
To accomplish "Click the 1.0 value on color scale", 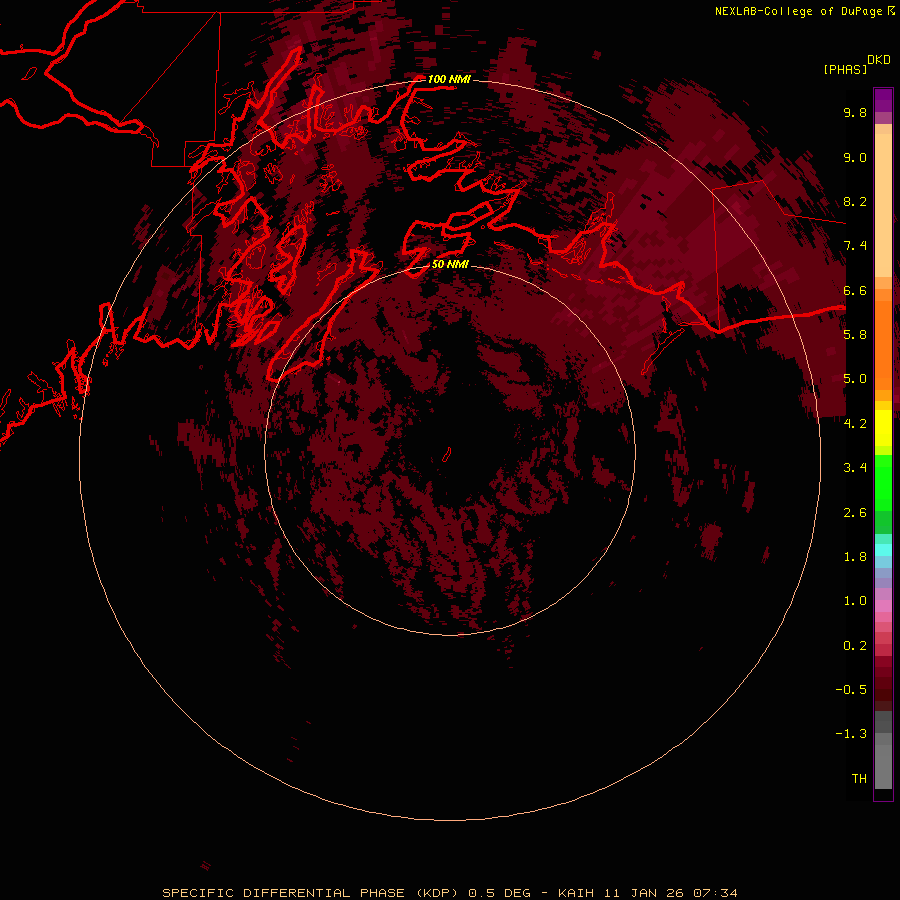I will coord(855,601).
